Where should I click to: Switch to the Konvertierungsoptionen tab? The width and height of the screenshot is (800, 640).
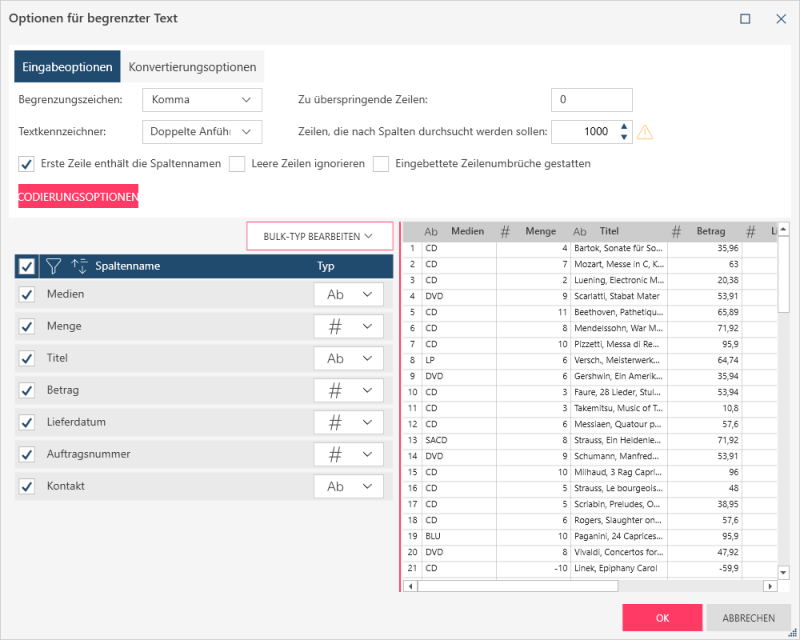192,67
